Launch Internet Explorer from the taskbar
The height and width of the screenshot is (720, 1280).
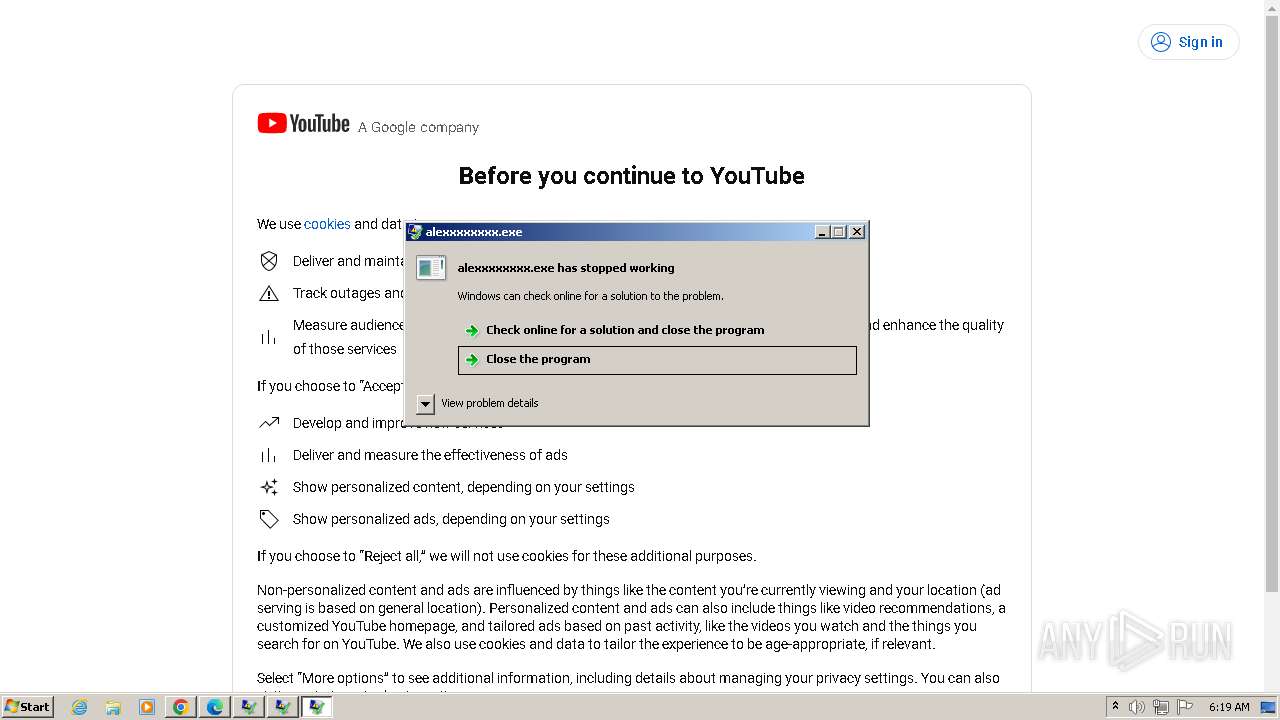pyautogui.click(x=79, y=707)
